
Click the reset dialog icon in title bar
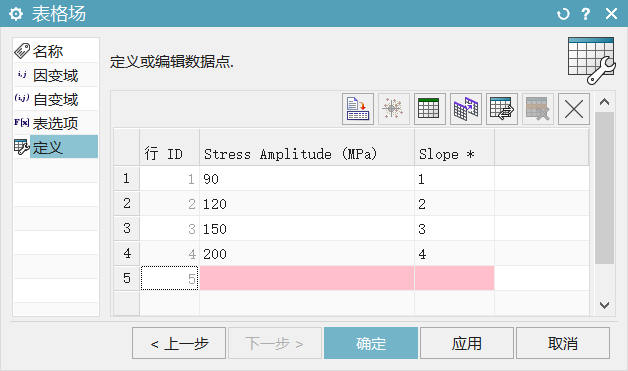point(563,14)
